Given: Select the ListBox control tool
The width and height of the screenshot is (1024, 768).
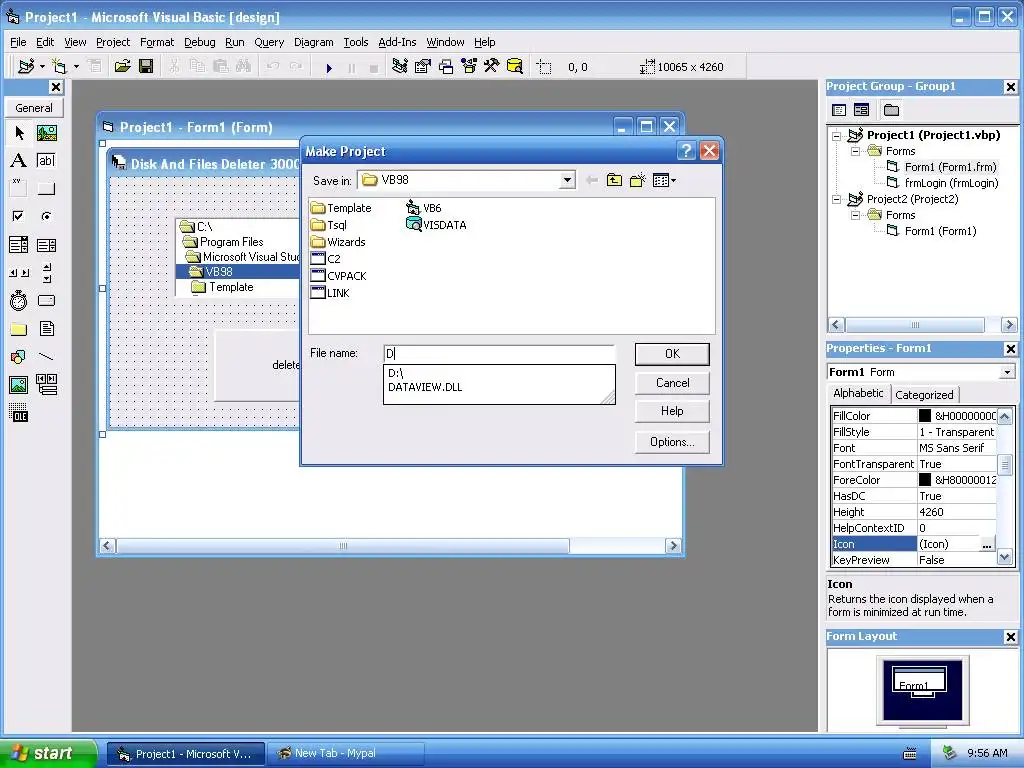Looking at the screenshot, I should tap(46, 245).
